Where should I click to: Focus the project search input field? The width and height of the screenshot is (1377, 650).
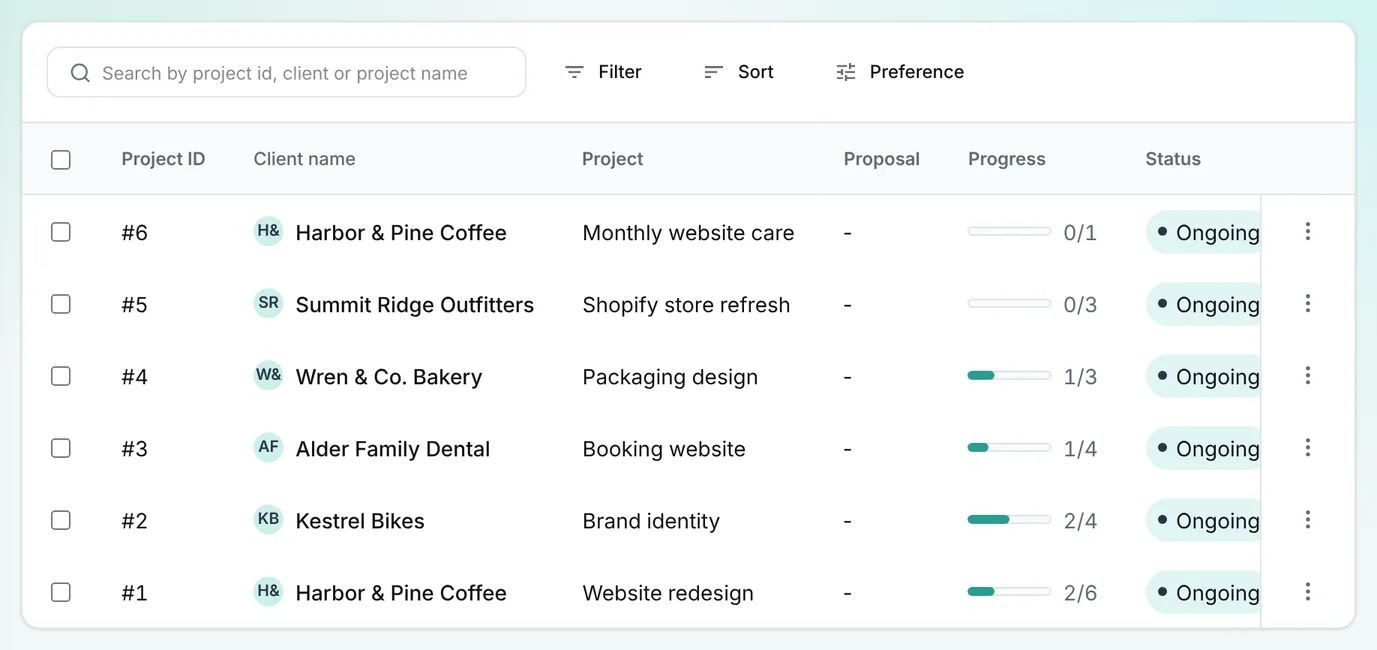tap(286, 72)
